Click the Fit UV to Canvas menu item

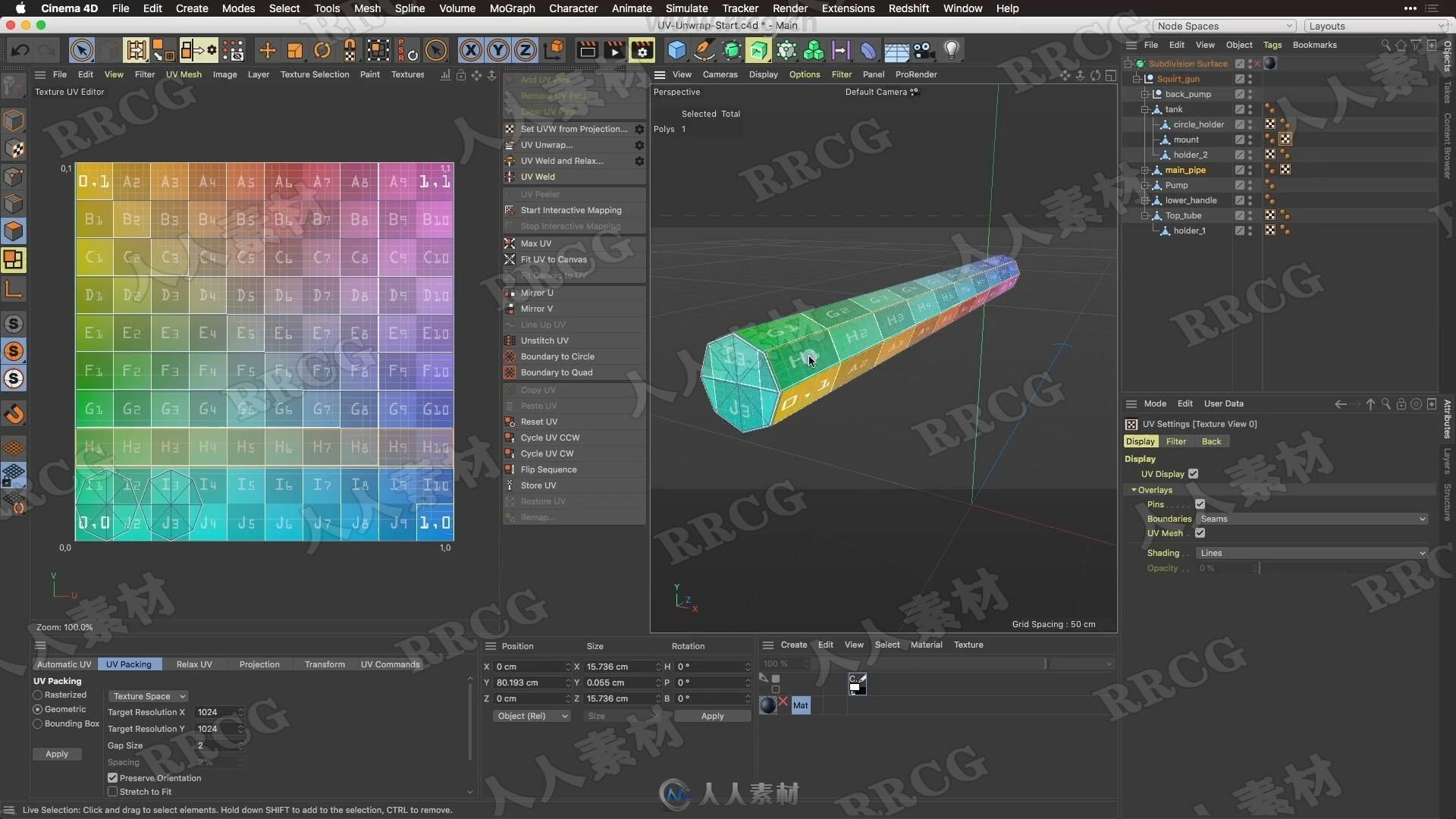[553, 259]
